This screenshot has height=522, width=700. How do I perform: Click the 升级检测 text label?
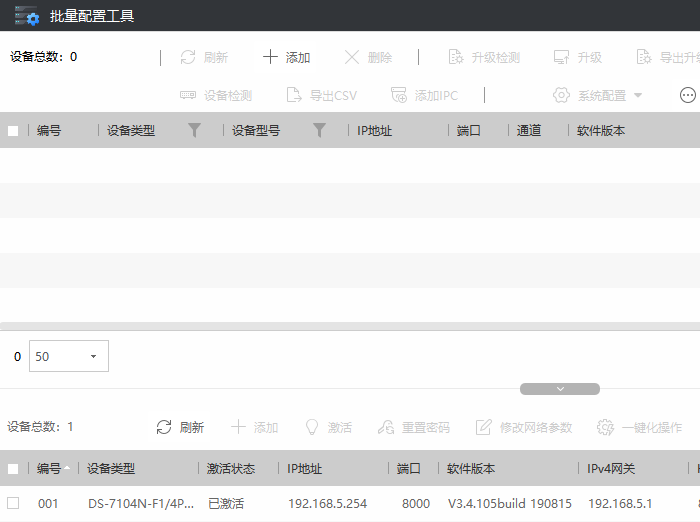click(x=496, y=58)
